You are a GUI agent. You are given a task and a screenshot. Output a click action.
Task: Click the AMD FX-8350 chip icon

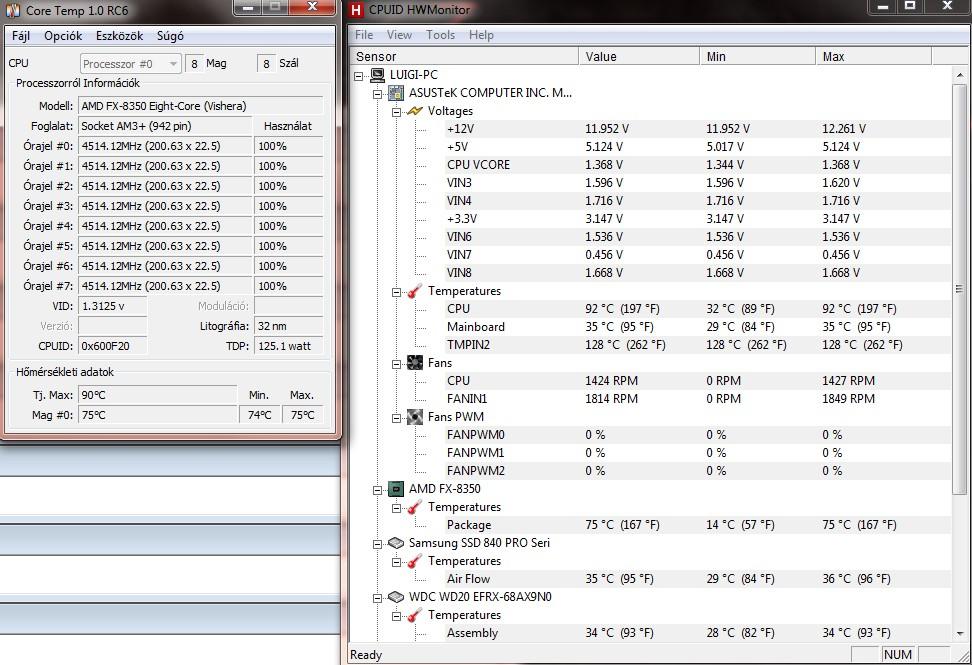pyautogui.click(x=395, y=489)
